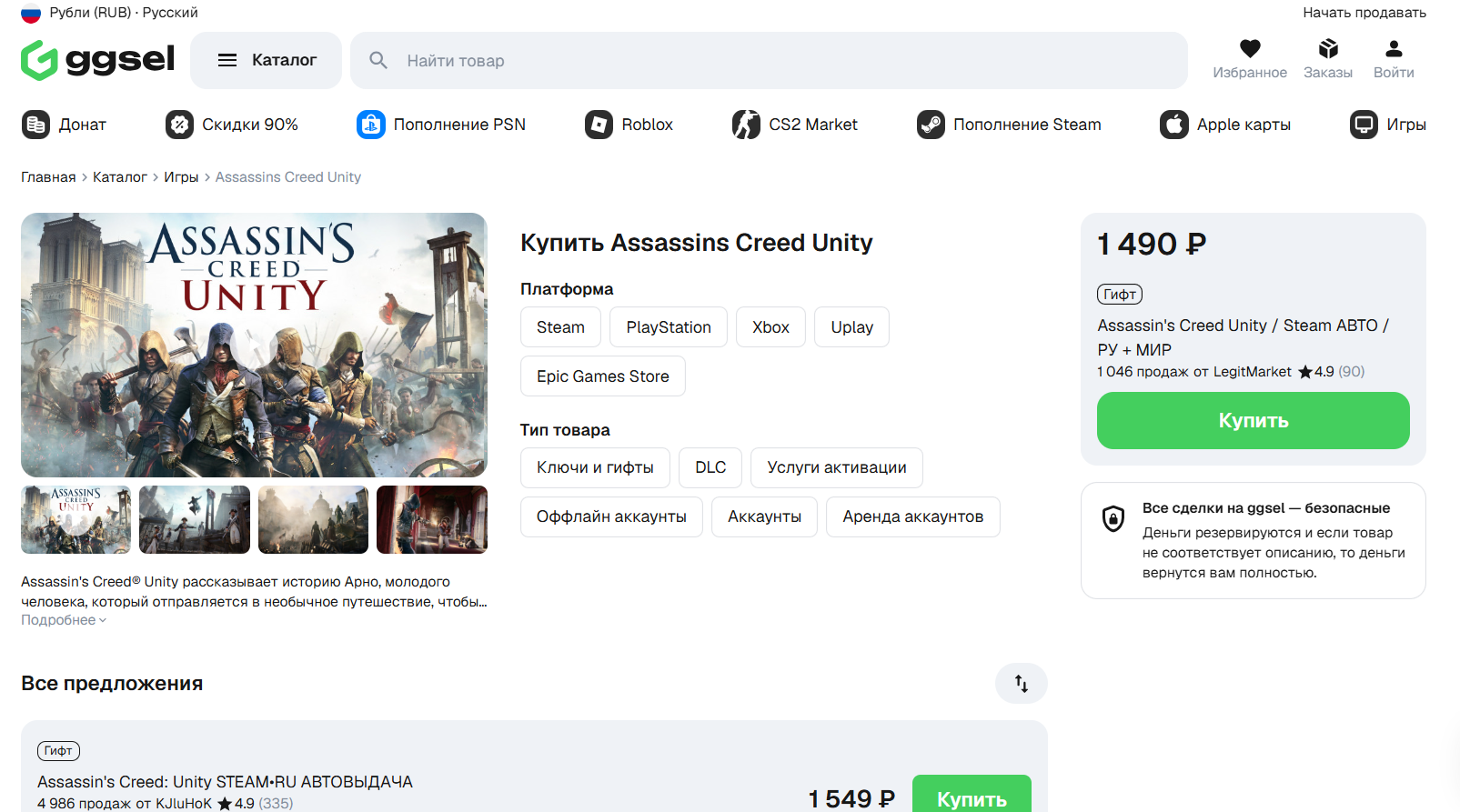Open Orders box icon
Viewport: 1460px width, 812px height.
pos(1328,49)
